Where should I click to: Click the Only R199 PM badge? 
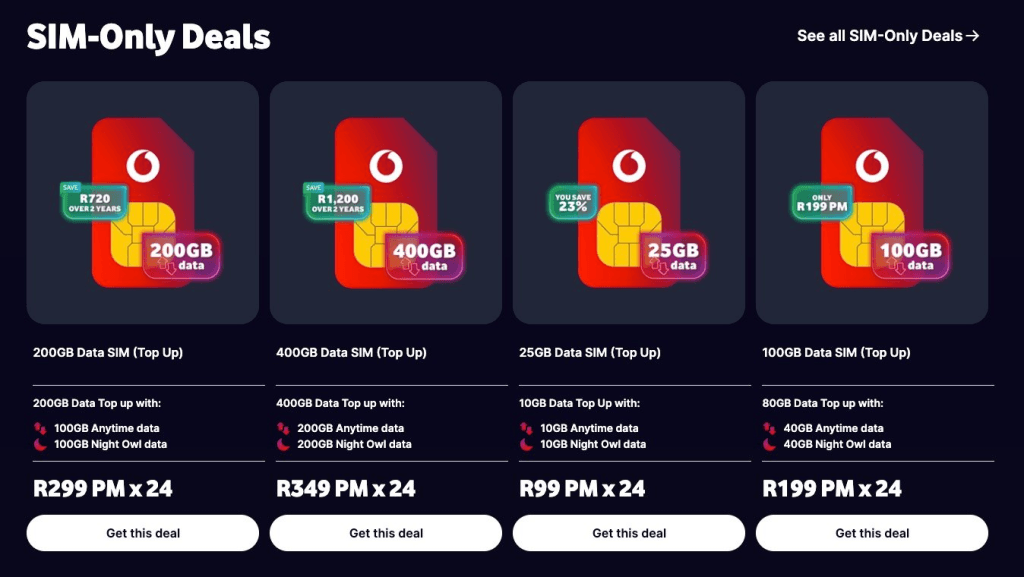pos(820,202)
